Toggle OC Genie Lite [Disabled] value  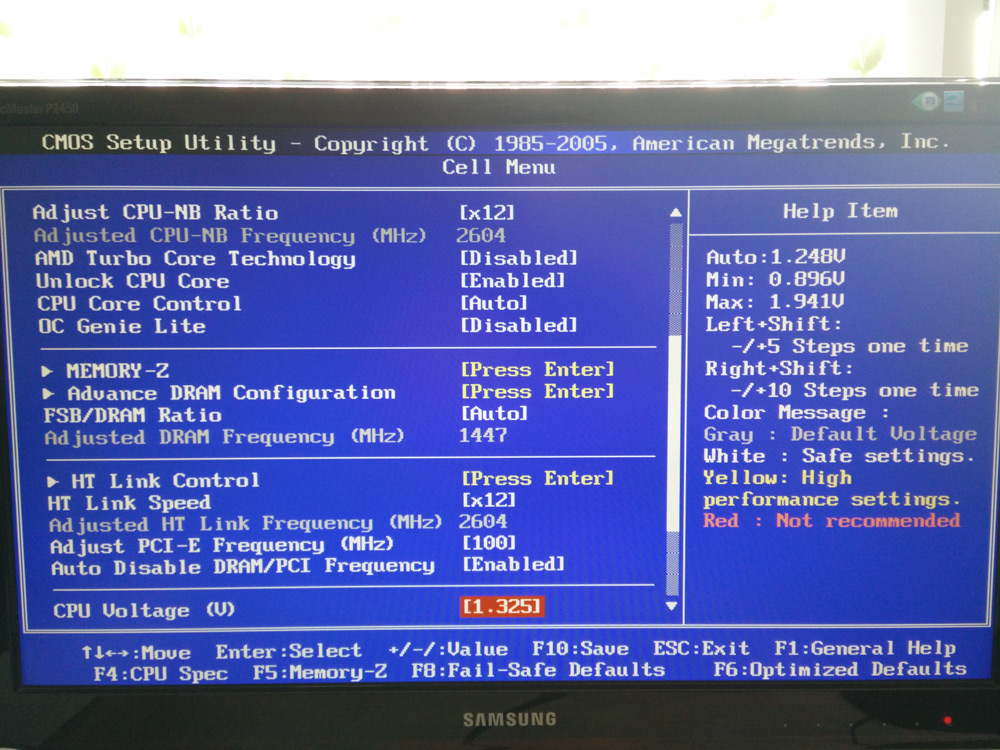click(518, 325)
